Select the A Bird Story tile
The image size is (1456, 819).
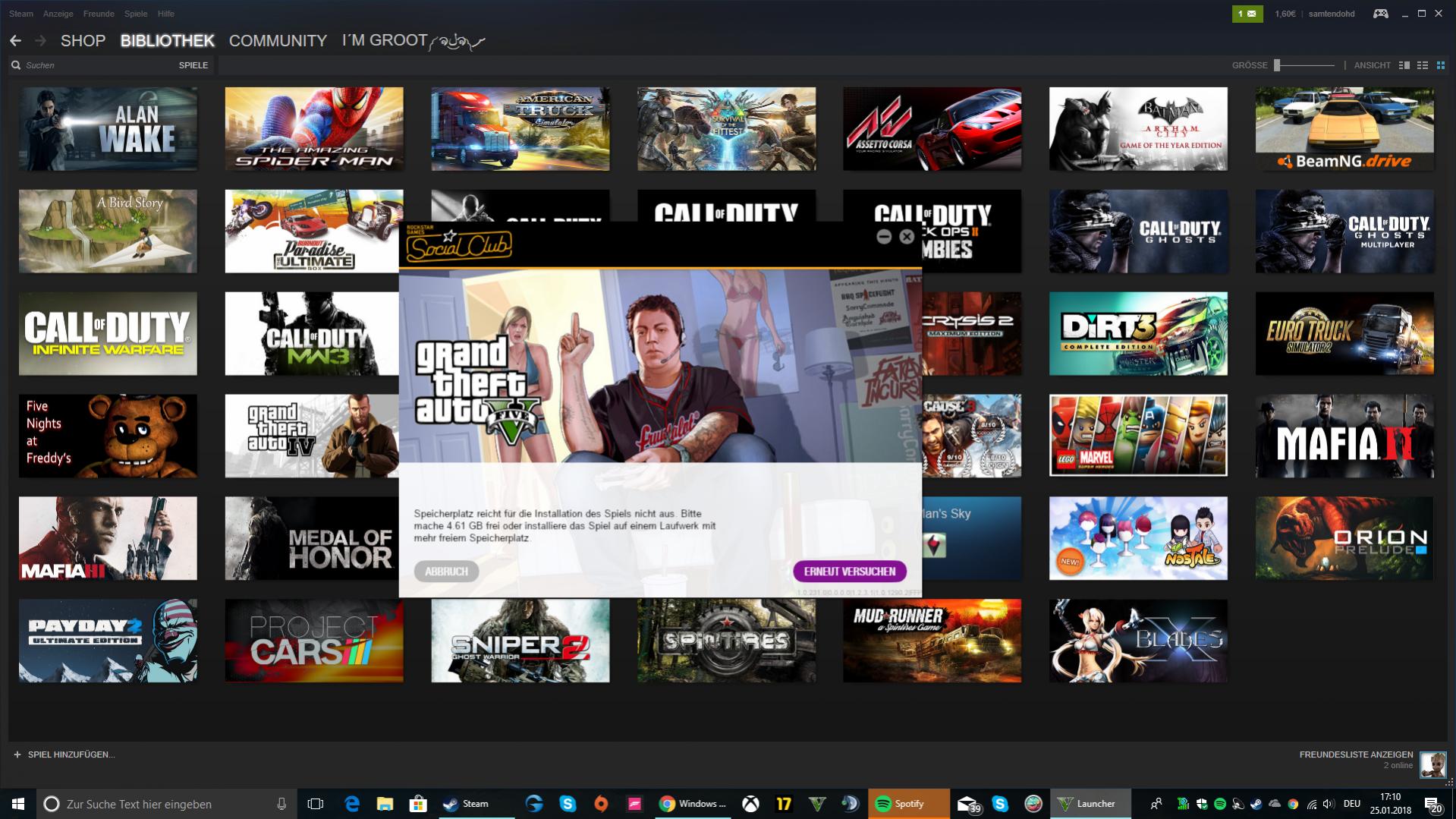coord(108,232)
